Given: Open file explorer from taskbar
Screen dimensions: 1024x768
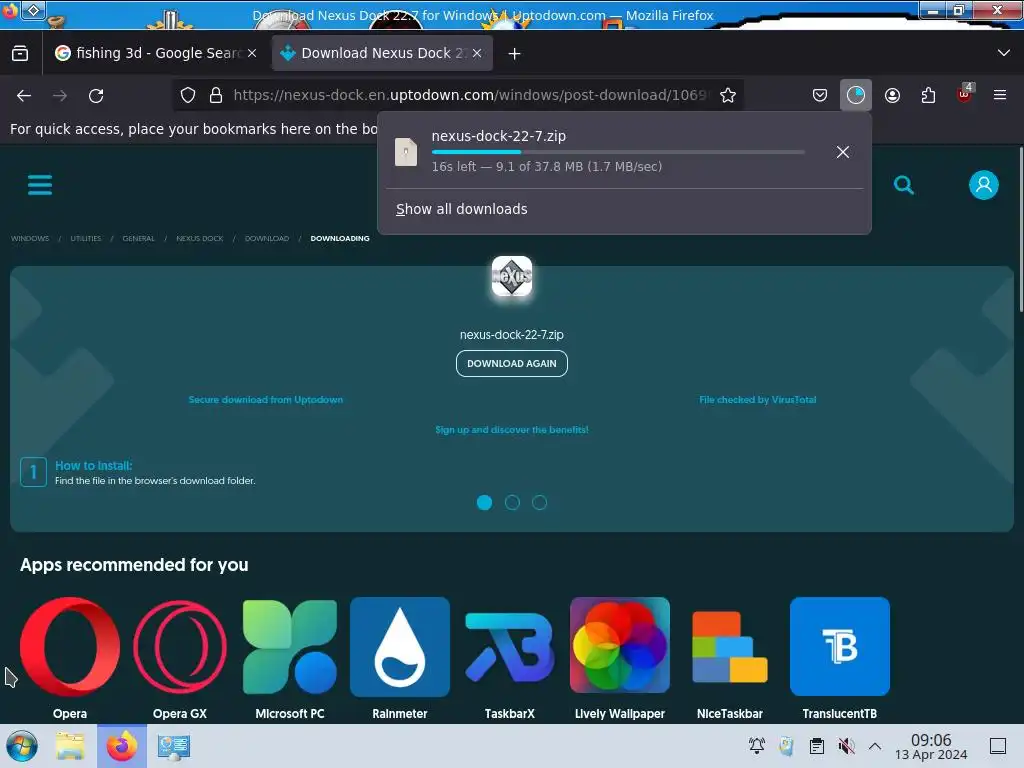Looking at the screenshot, I should coord(70,746).
